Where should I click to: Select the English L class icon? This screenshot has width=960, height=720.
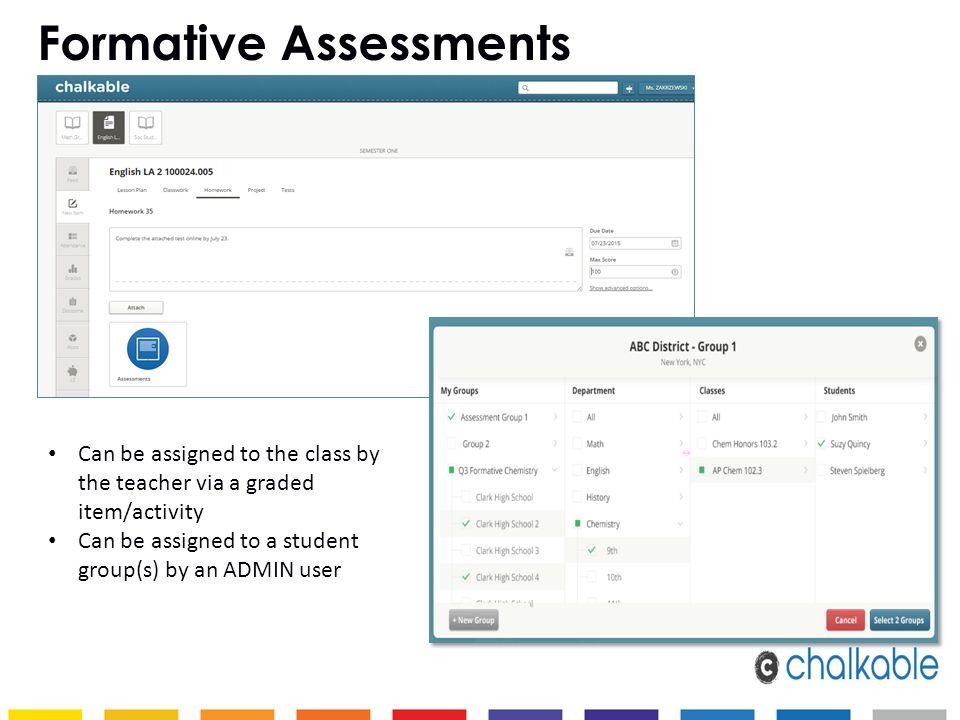(108, 127)
